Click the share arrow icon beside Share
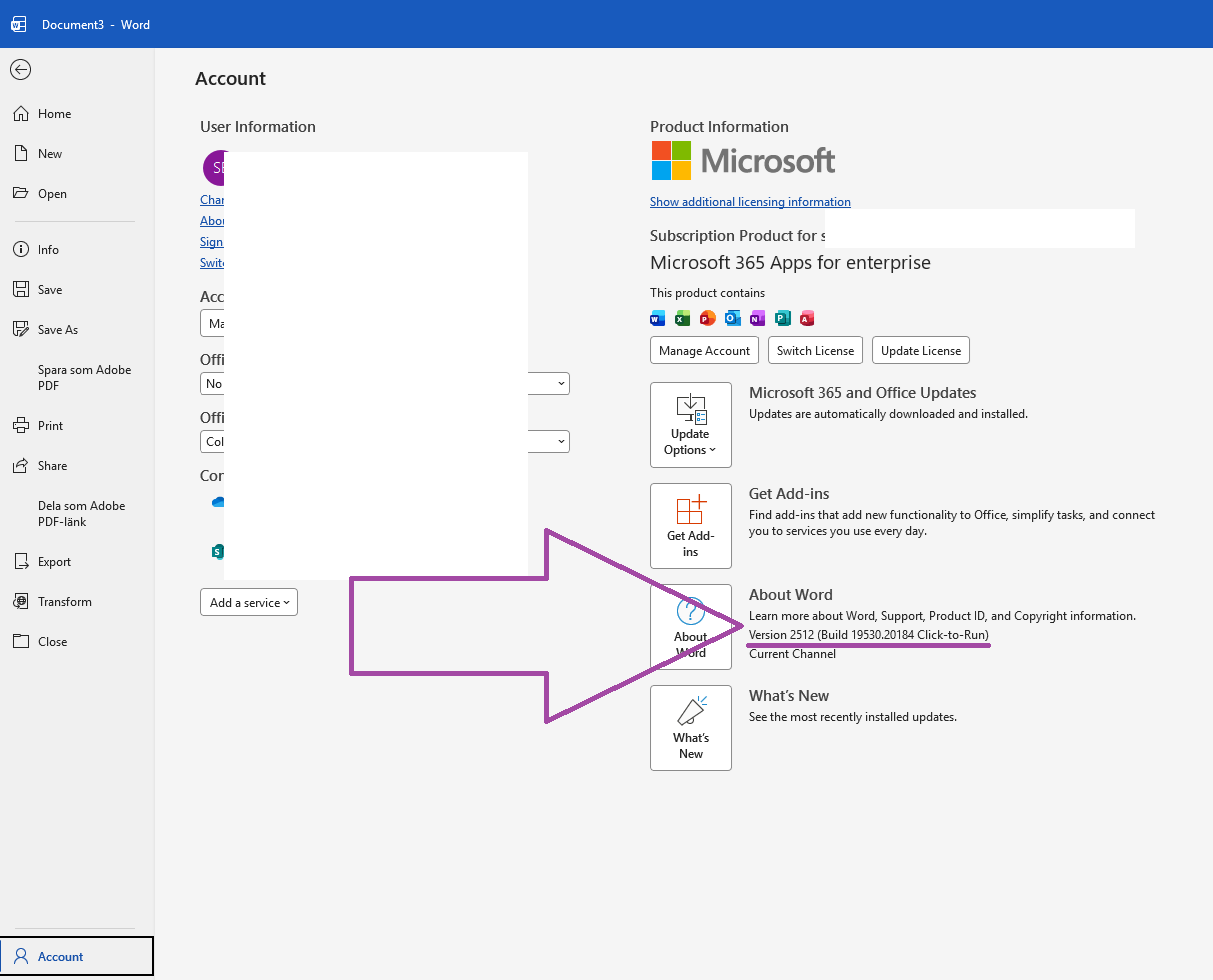This screenshot has height=980, width=1213. click(x=20, y=466)
